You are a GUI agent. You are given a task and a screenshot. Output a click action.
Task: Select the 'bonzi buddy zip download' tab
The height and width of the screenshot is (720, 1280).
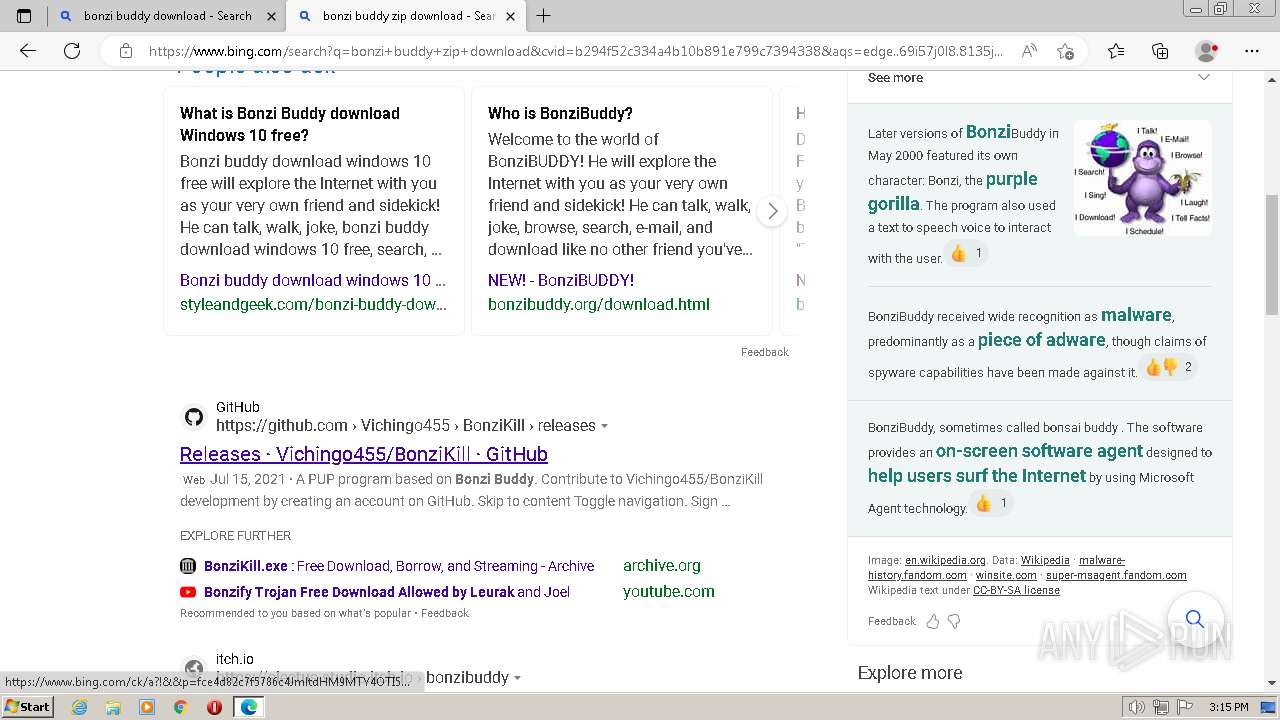click(x=406, y=16)
